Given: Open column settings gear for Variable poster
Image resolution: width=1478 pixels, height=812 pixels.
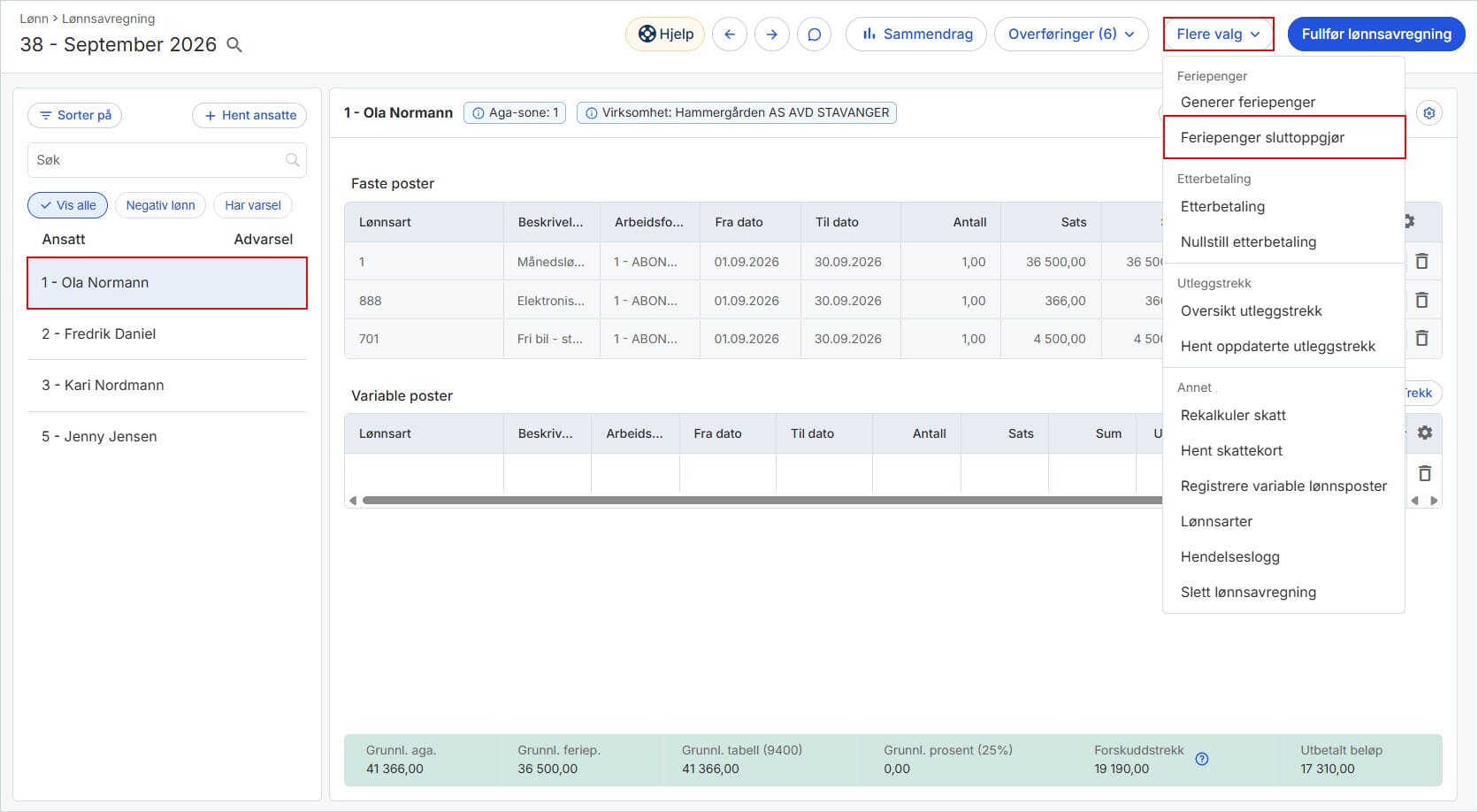Looking at the screenshot, I should [1425, 433].
